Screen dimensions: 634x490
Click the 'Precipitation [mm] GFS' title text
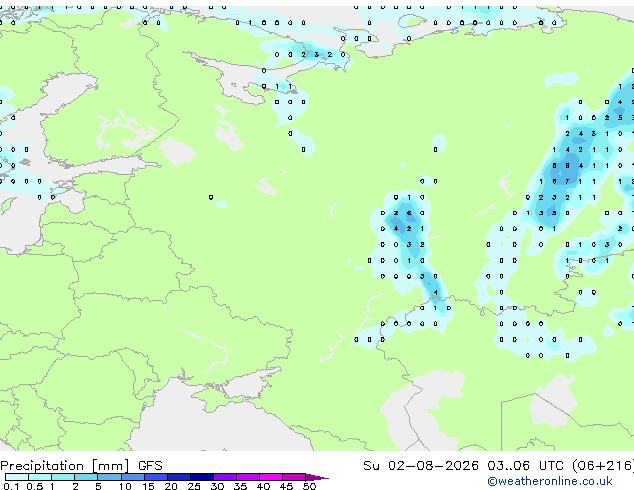pyautogui.click(x=81, y=466)
